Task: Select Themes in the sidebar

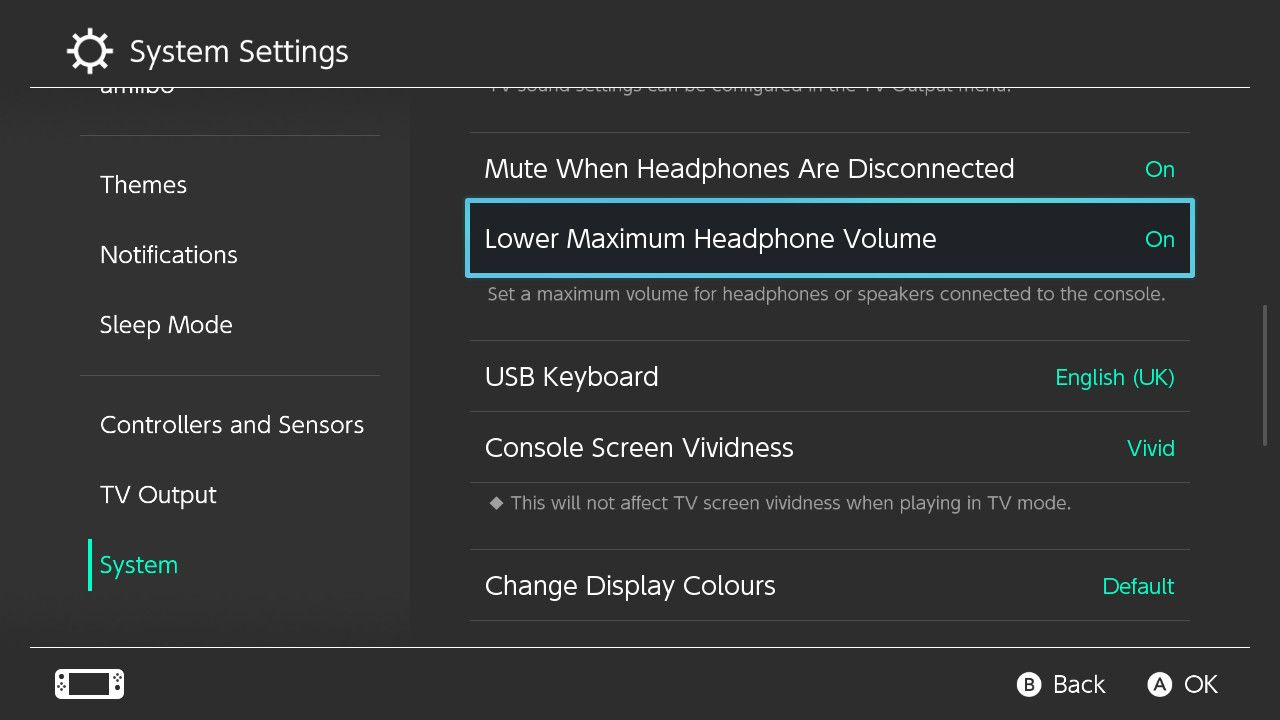Action: pyautogui.click(x=143, y=185)
